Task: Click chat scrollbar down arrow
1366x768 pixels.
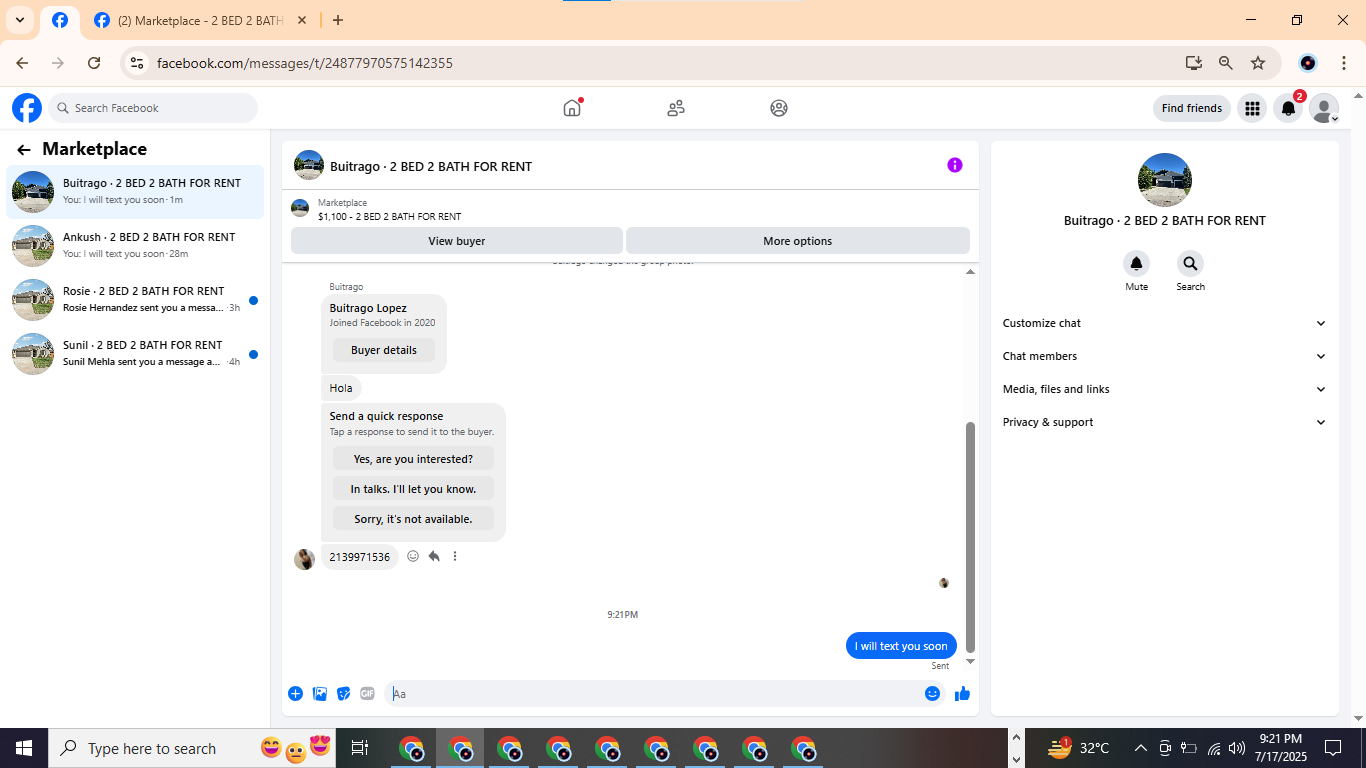Action: tap(970, 661)
